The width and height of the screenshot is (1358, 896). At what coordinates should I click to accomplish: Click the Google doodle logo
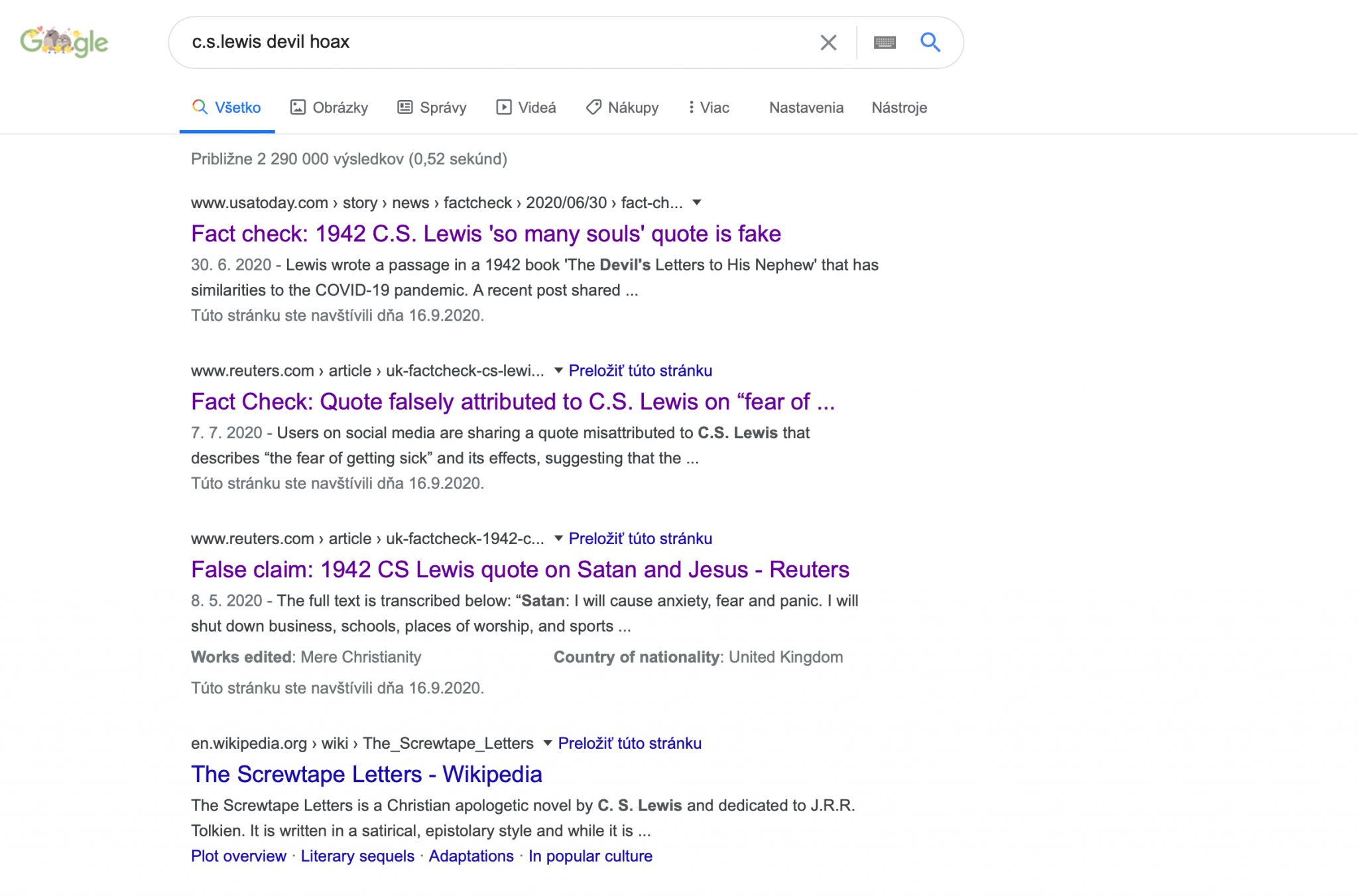point(64,42)
